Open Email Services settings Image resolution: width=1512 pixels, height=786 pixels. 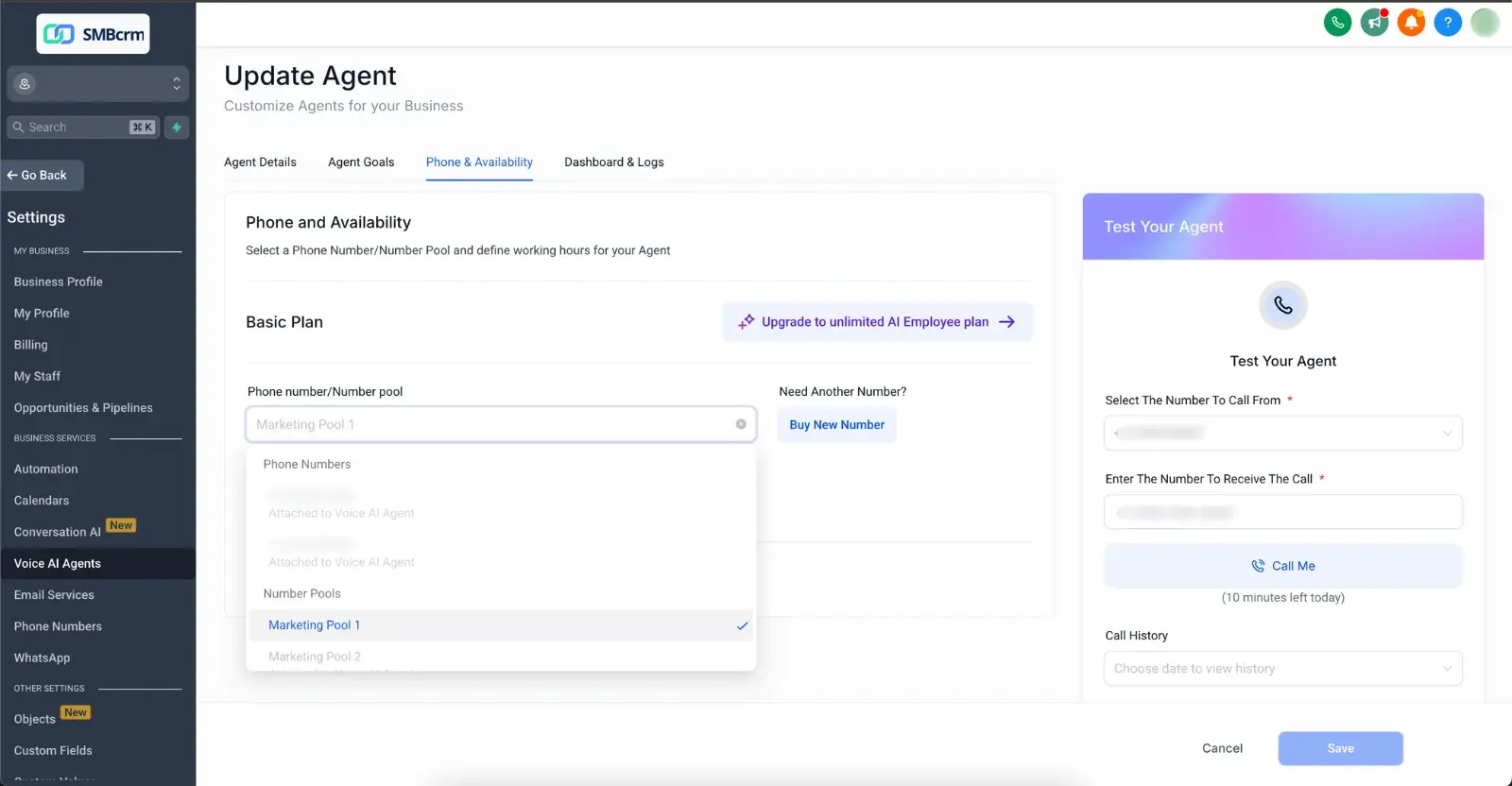54,594
